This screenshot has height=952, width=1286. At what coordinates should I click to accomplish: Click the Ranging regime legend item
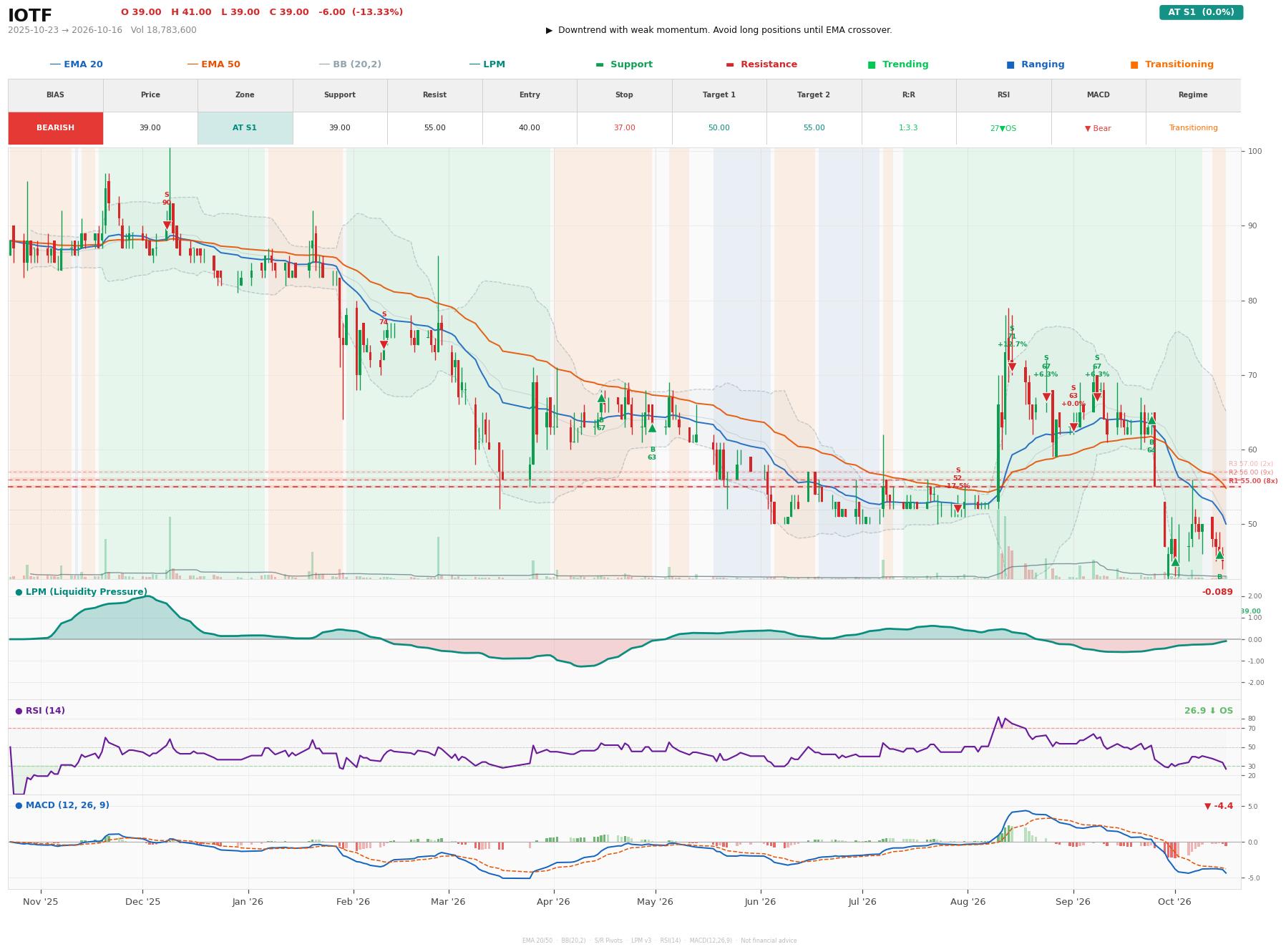(x=1036, y=64)
